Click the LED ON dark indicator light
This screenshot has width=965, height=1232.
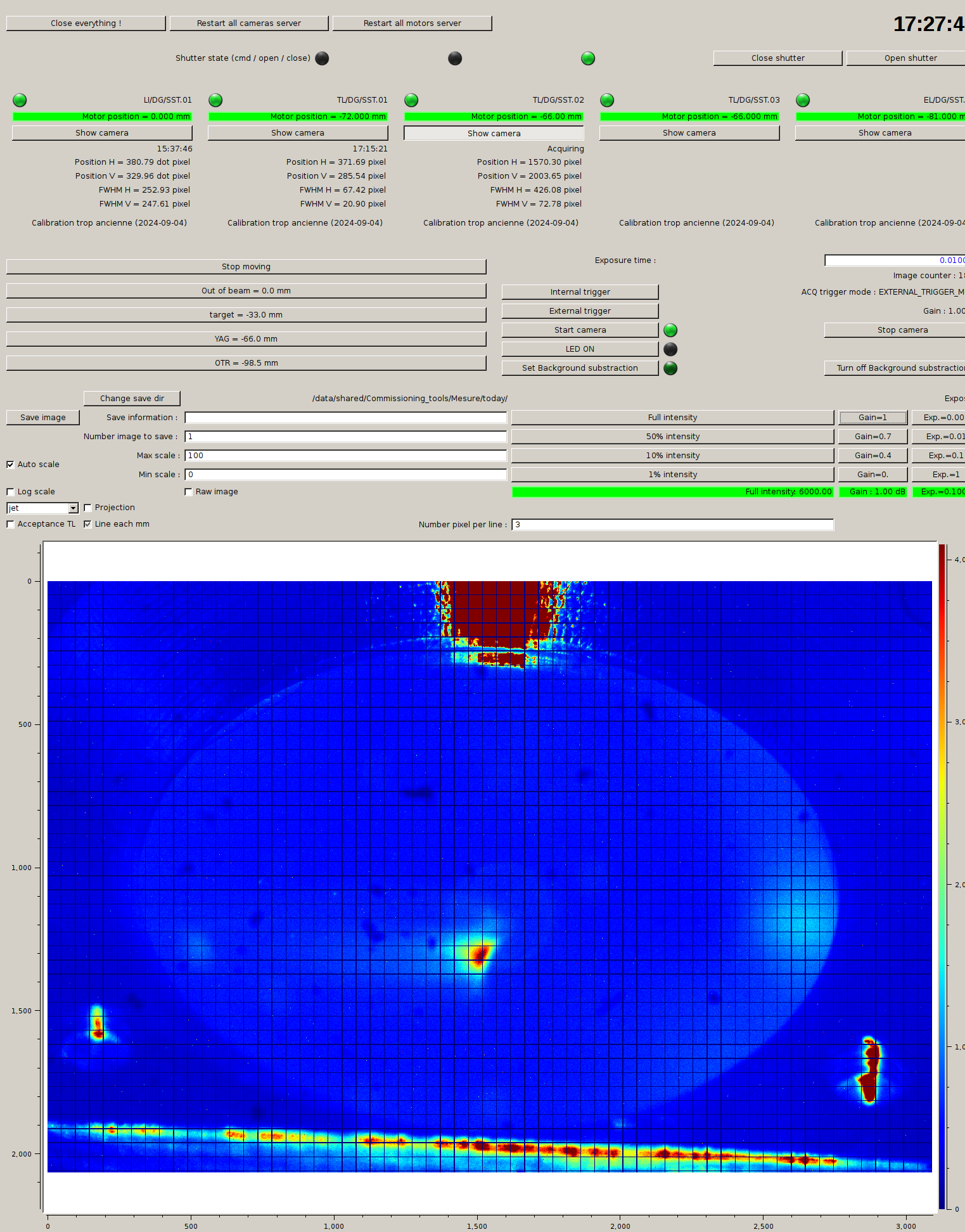click(x=670, y=349)
